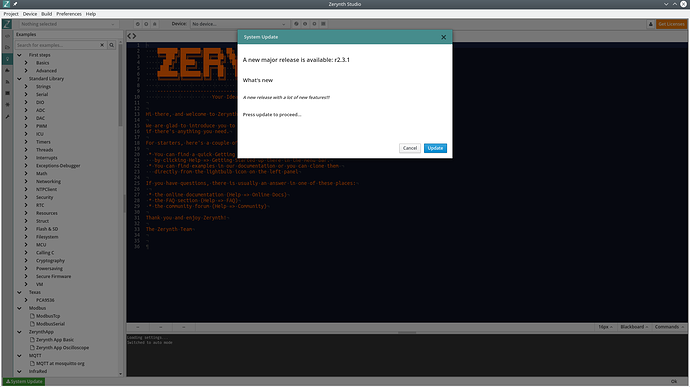
Task: Click the pin icon in the window title bar
Action: coord(15,4)
